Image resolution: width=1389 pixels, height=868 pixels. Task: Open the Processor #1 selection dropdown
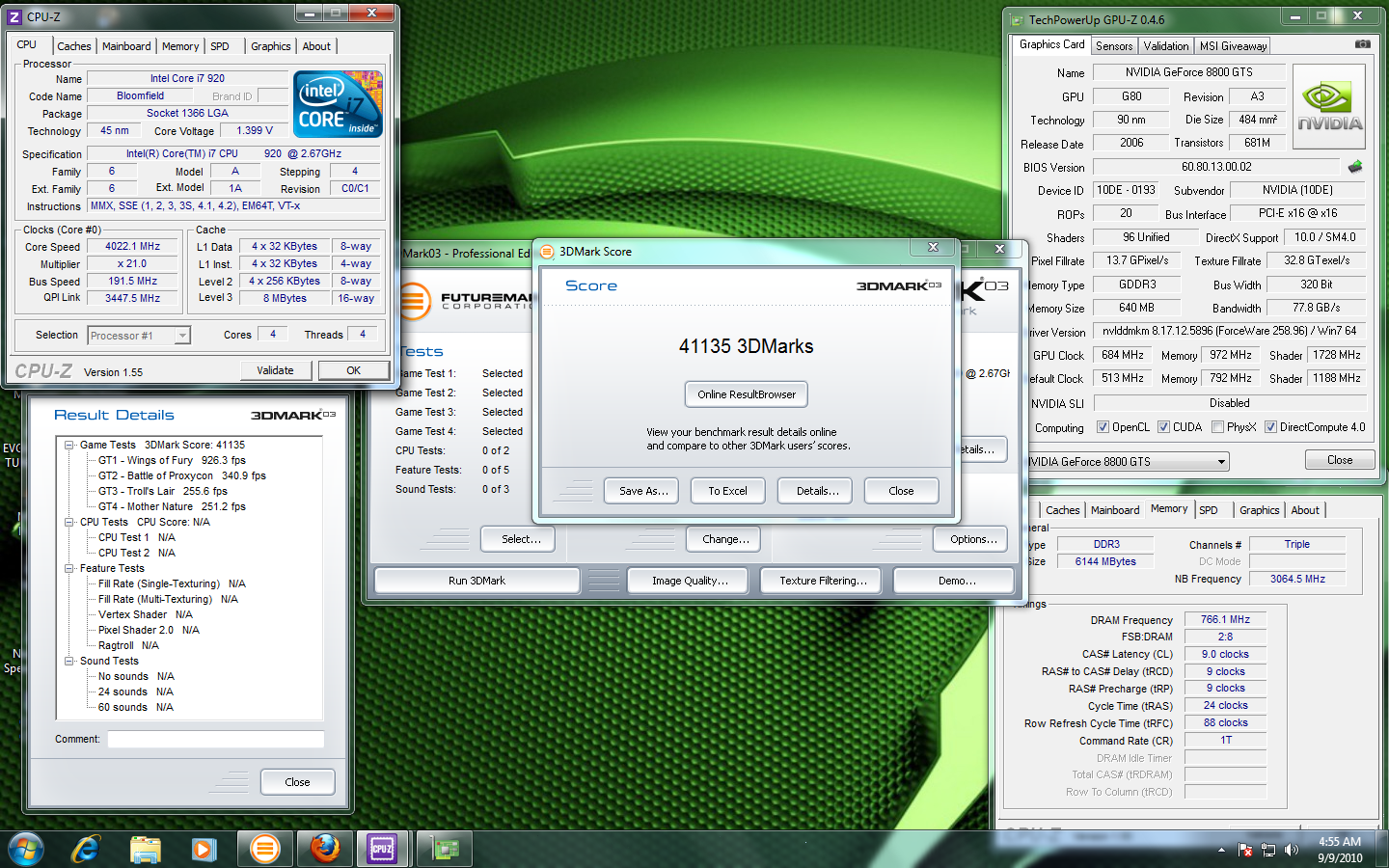(x=181, y=336)
